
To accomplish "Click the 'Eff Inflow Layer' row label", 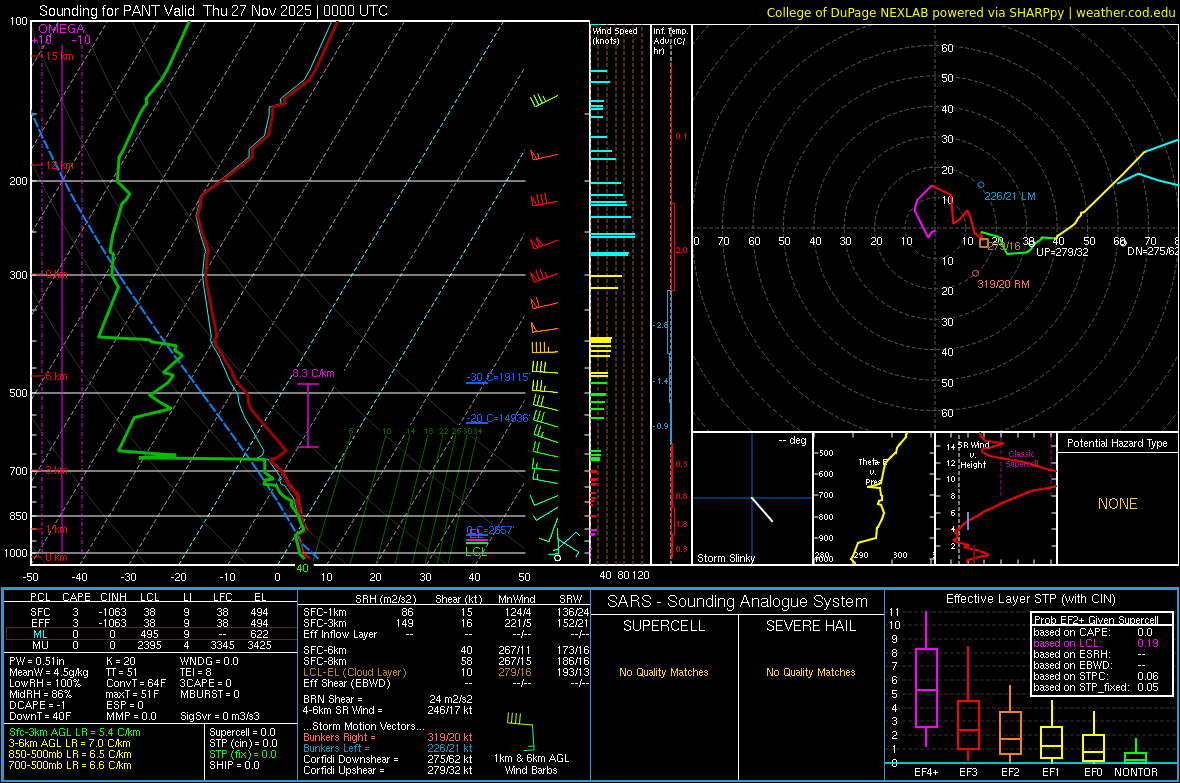I will point(339,634).
